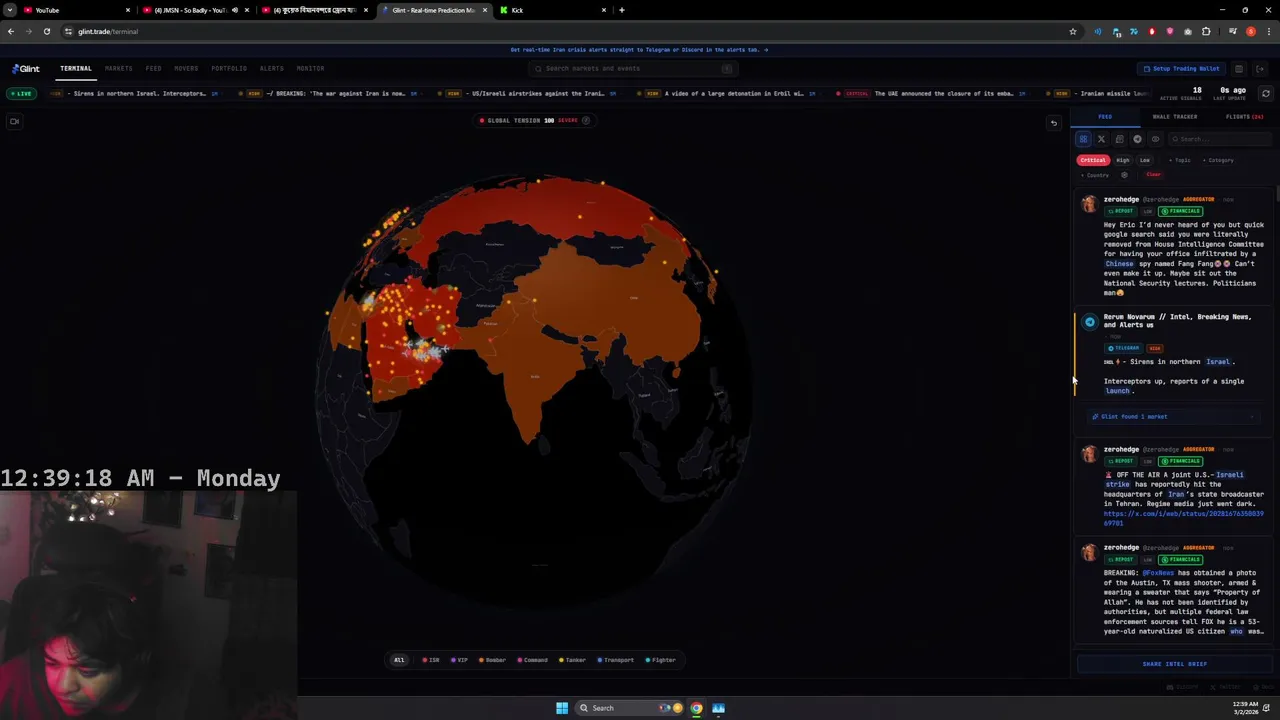Open the video camera icon above the globe
Viewport: 1280px width, 720px height.
click(x=14, y=121)
